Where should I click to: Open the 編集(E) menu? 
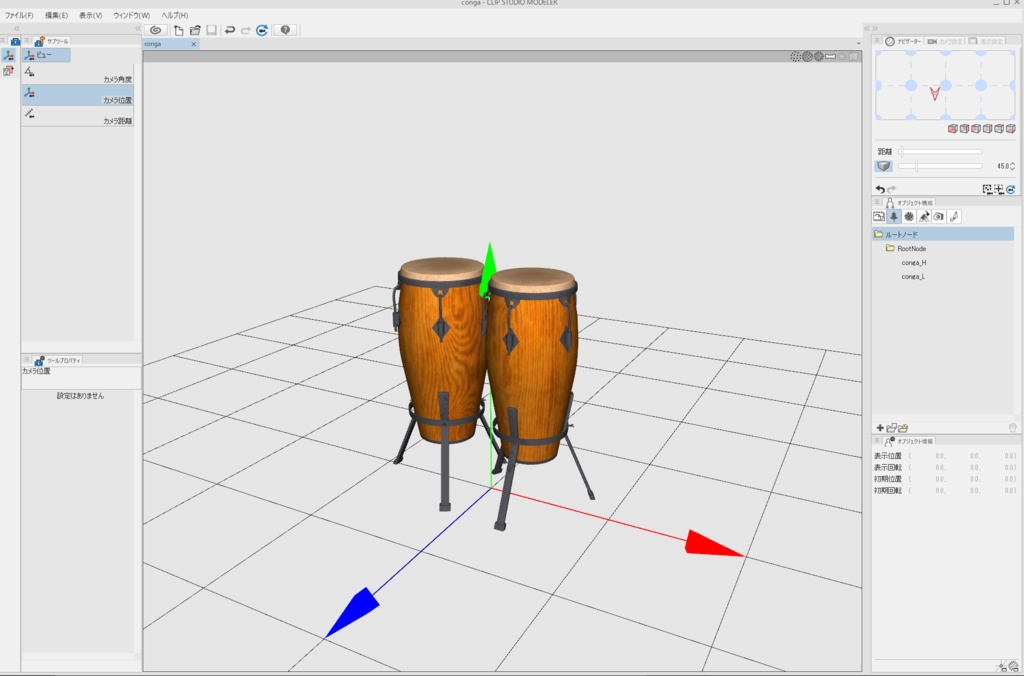pyautogui.click(x=56, y=15)
